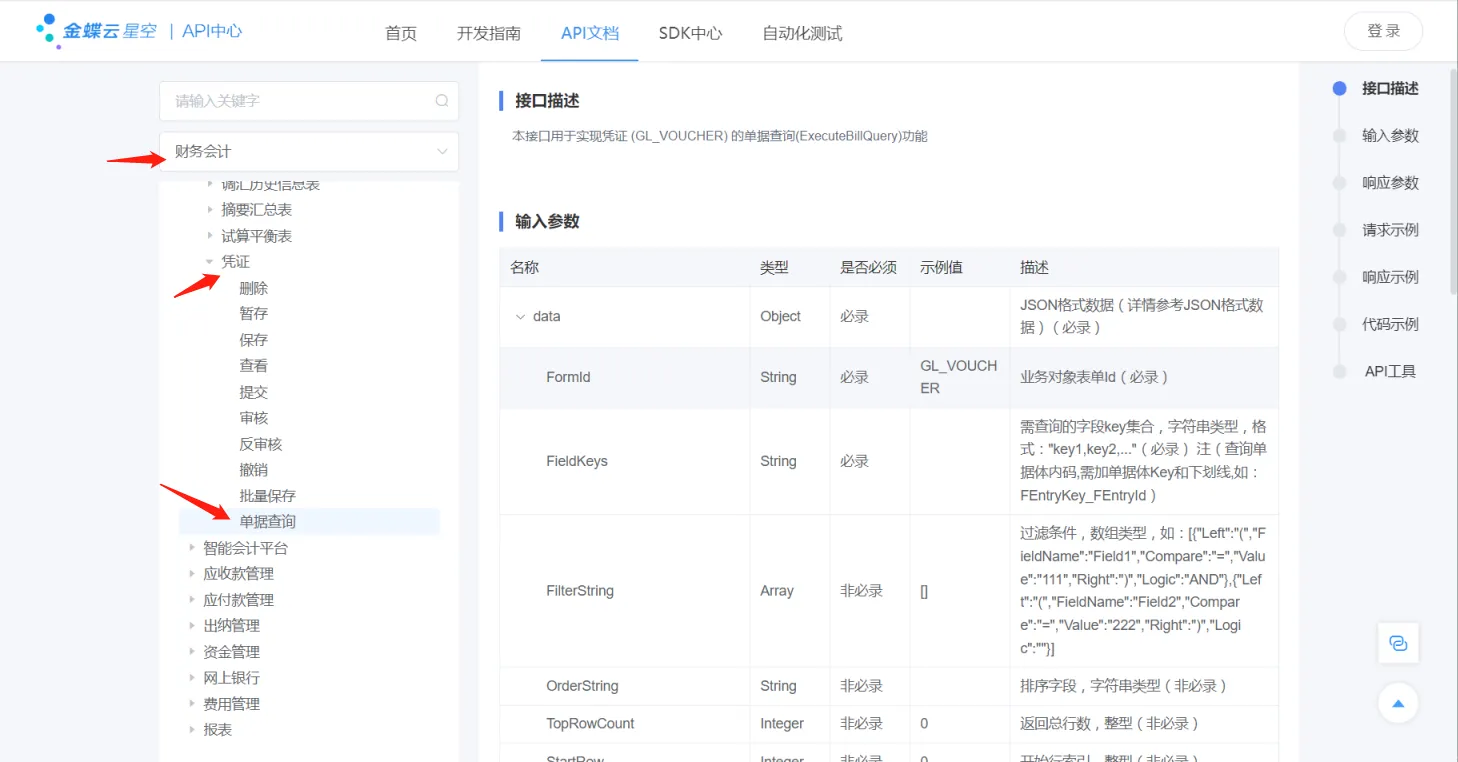Open the 提交 API item

(x=254, y=392)
